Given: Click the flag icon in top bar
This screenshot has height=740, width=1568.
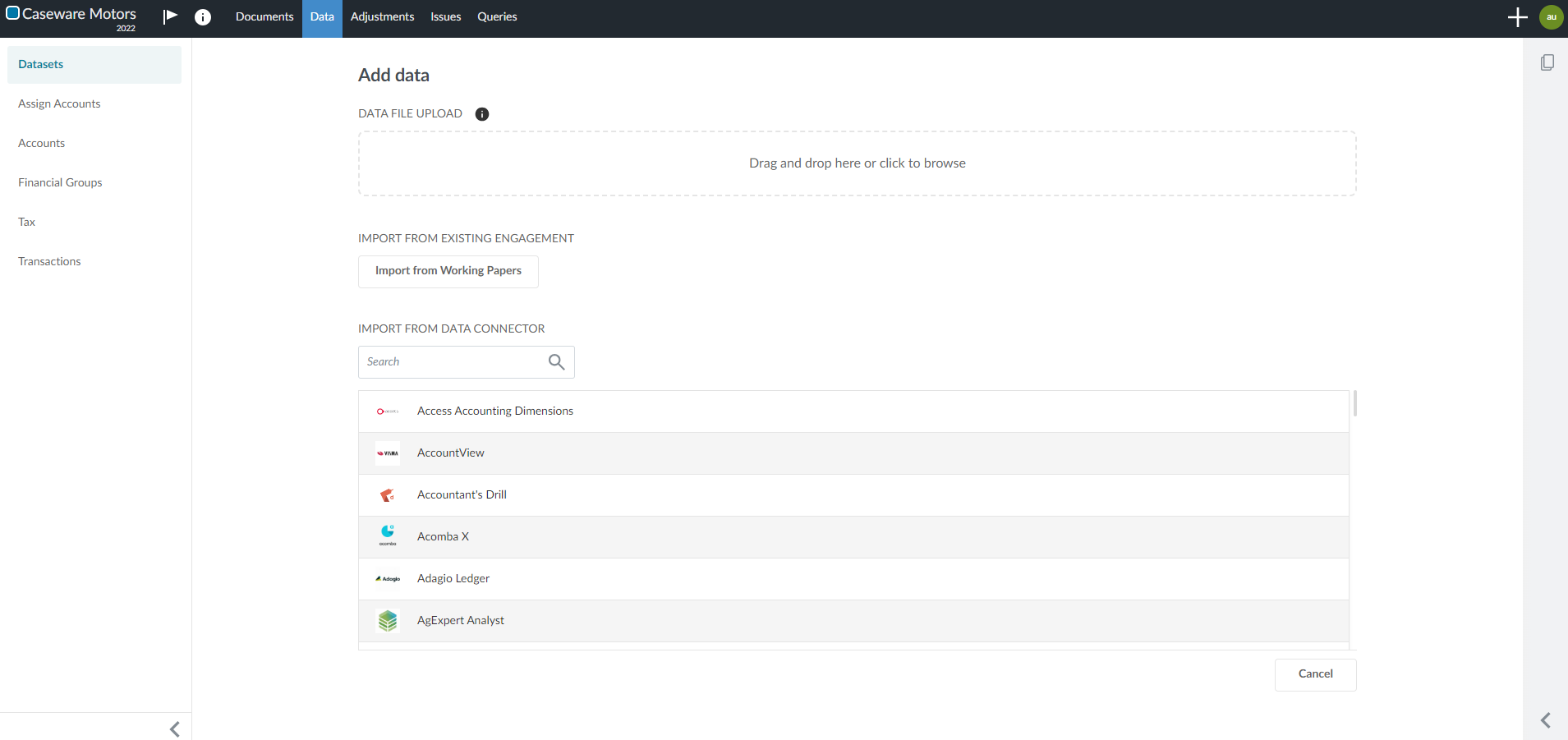Looking at the screenshot, I should tap(170, 16).
